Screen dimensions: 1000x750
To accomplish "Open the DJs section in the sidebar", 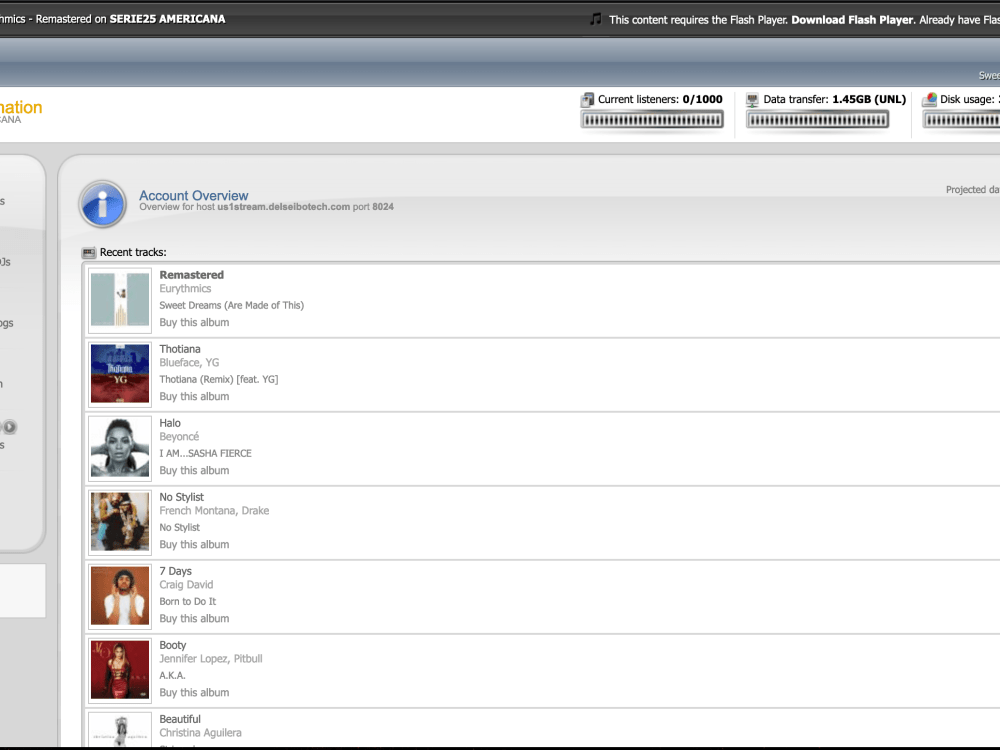I will (5, 262).
